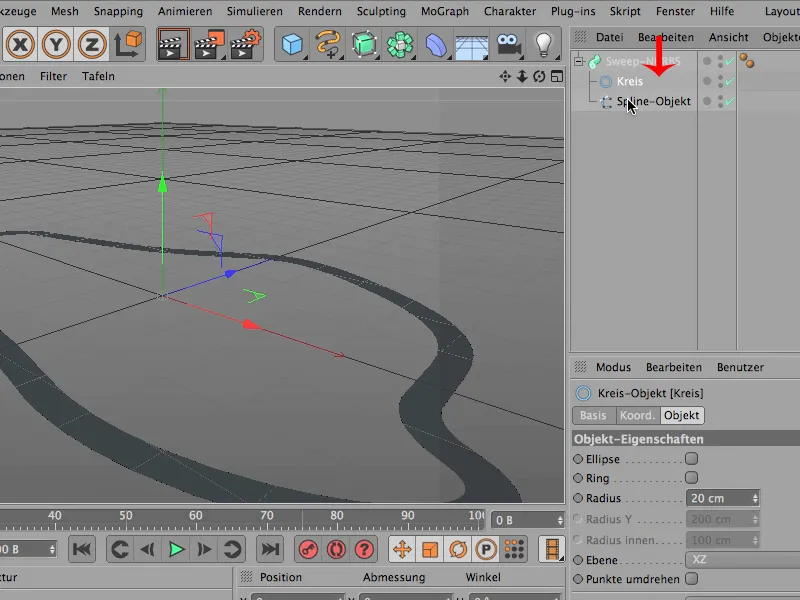The height and width of the screenshot is (600, 800).
Task: Select the cube primitive tool icon
Action: point(293,42)
